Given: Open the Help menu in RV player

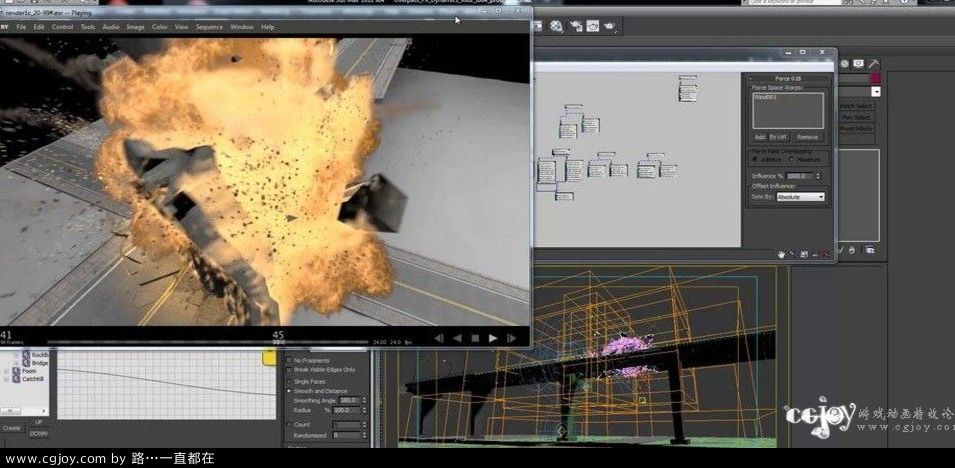Looking at the screenshot, I should (267, 27).
